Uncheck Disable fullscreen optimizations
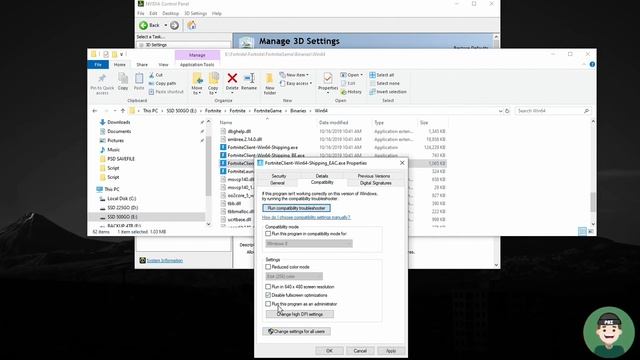Viewport: 640px width, 360px height. pyautogui.click(x=268, y=295)
